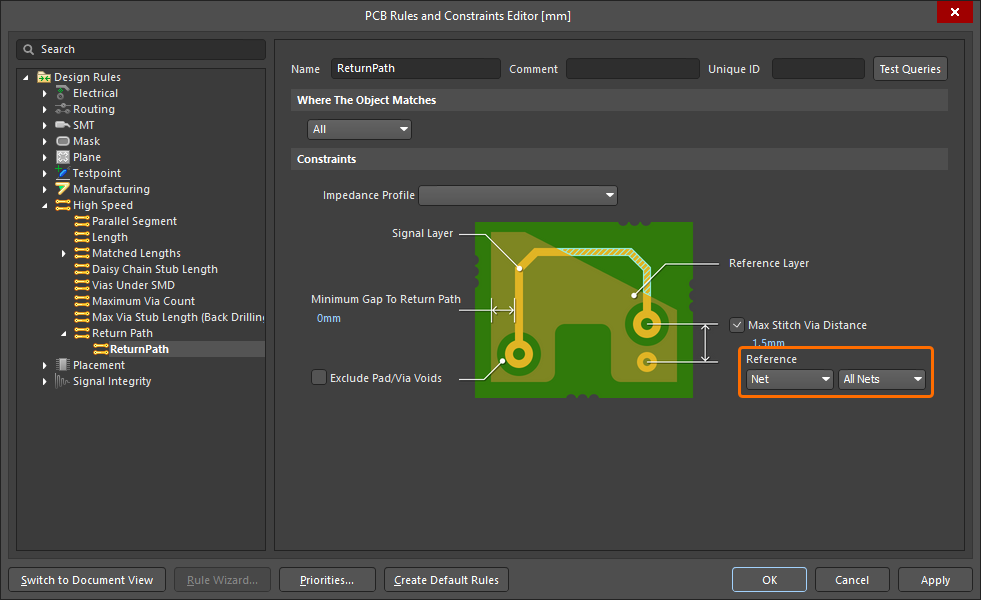981x600 pixels.
Task: Select the ReturnPath rule in tree
Action: pyautogui.click(x=139, y=349)
